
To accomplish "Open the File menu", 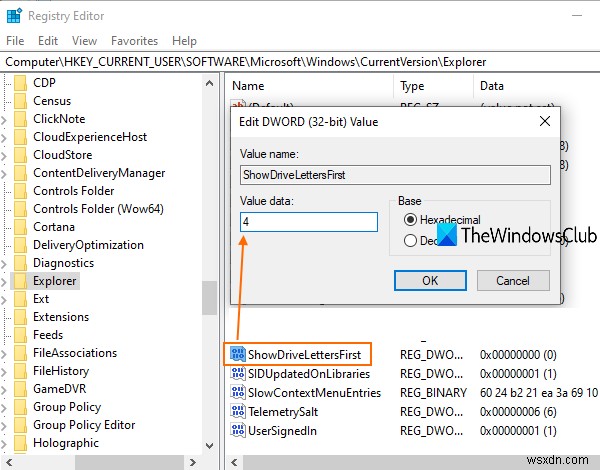I will 15,41.
